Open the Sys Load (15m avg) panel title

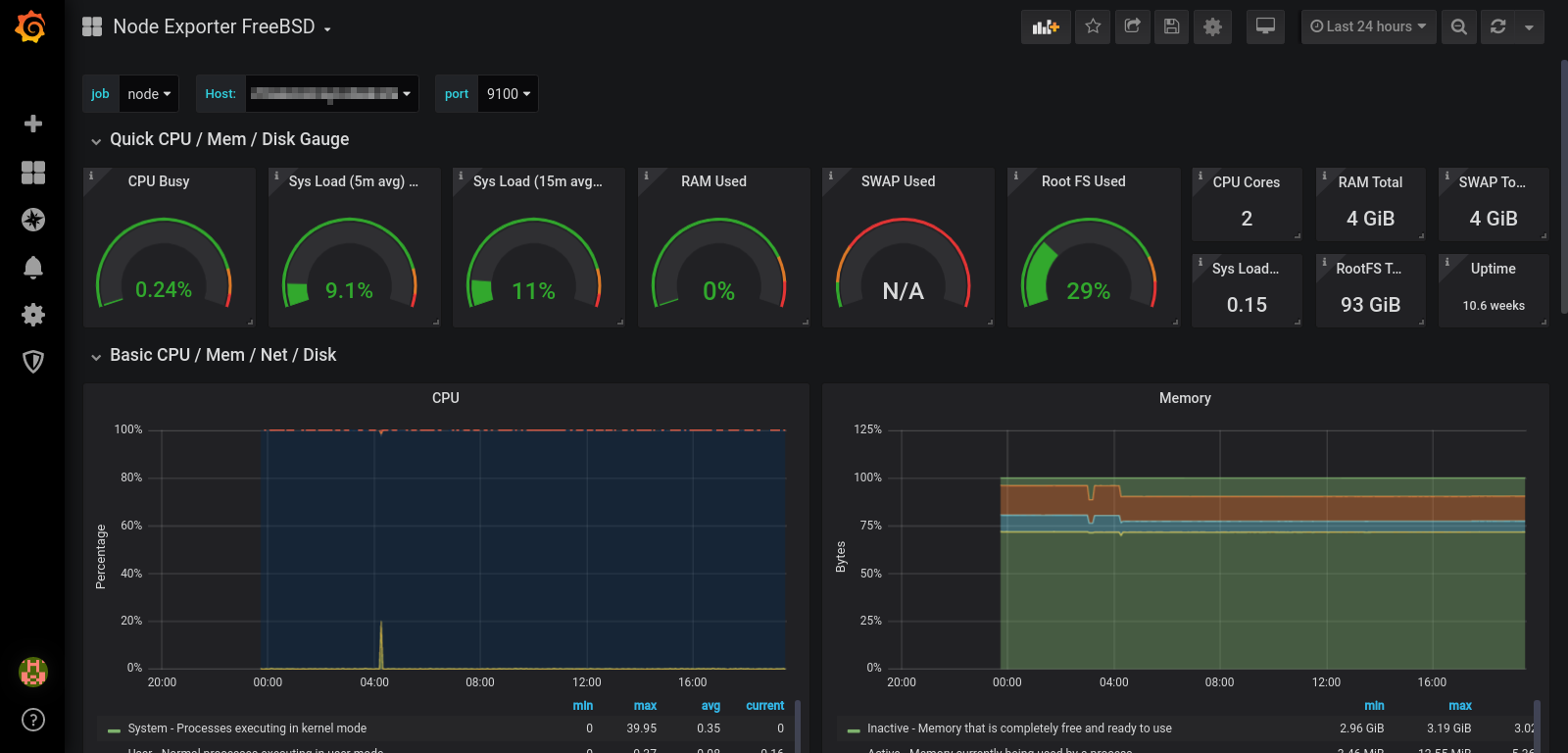pyautogui.click(x=537, y=181)
